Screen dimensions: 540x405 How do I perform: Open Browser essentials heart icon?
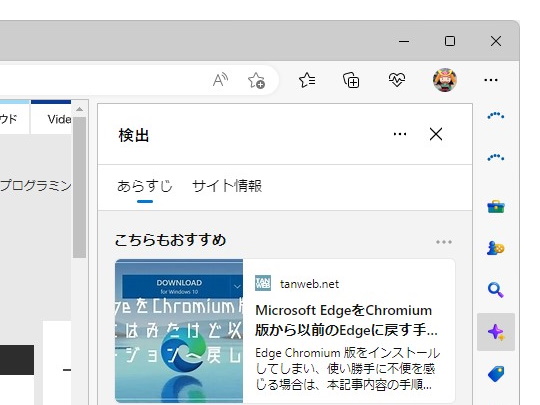pos(397,80)
